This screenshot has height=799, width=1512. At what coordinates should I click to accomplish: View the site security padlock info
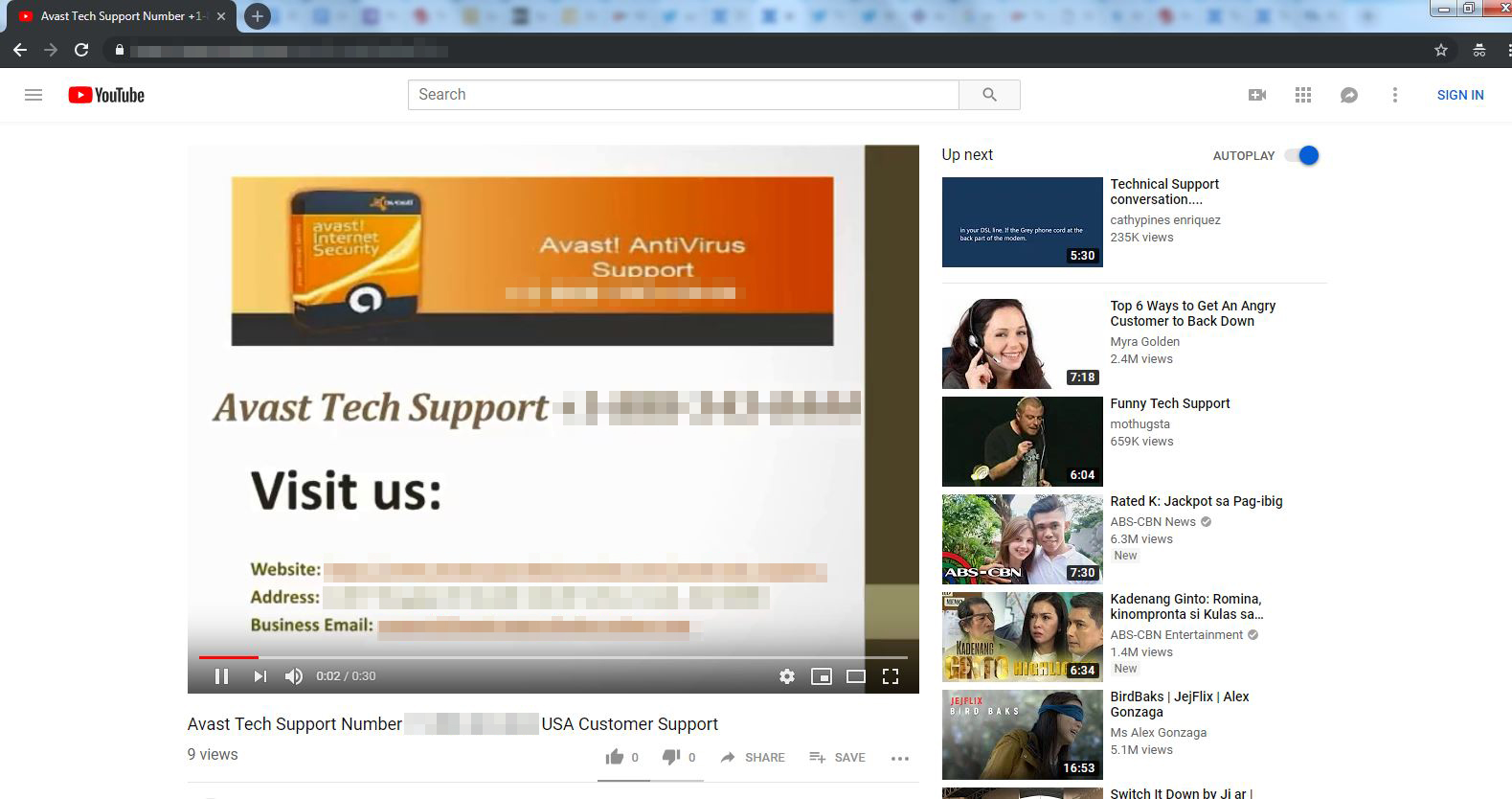(119, 50)
